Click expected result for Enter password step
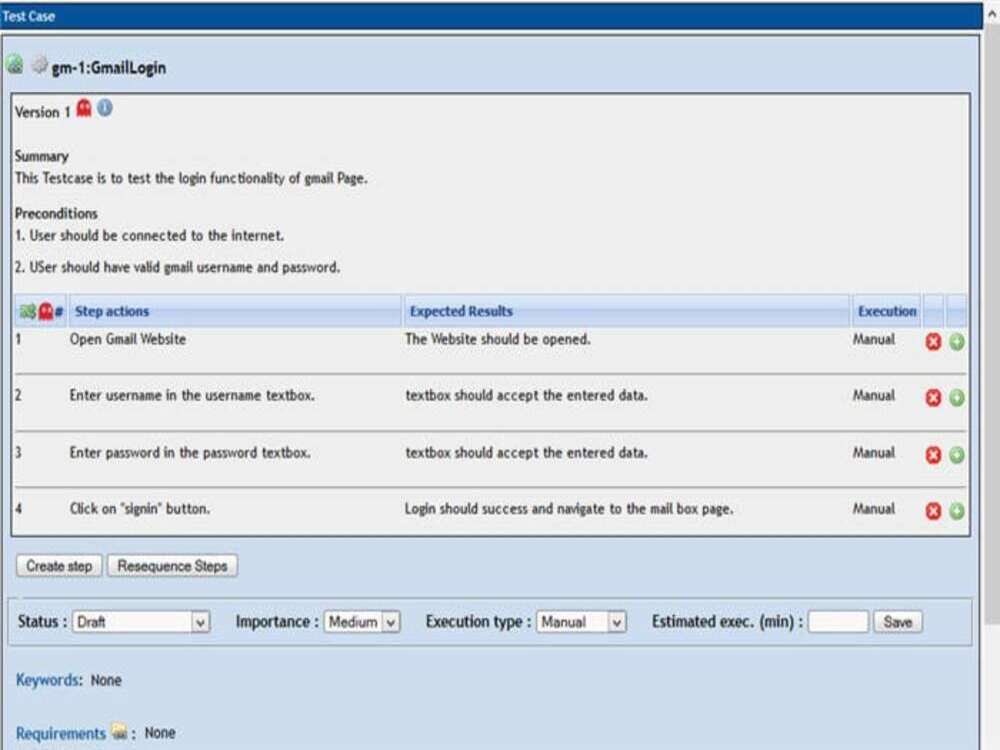This screenshot has width=1000, height=750. pos(526,453)
